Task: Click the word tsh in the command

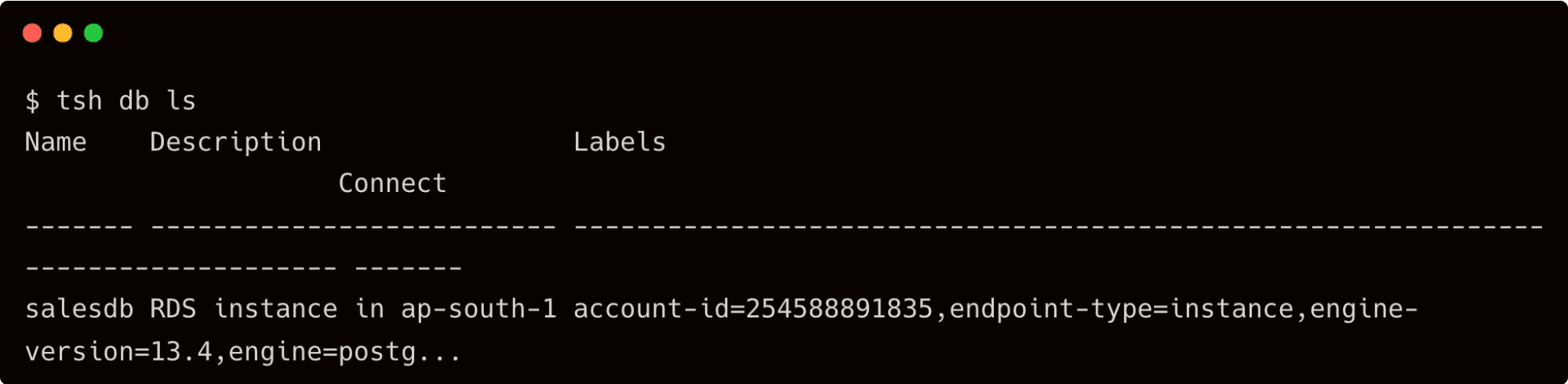Action: (x=79, y=101)
